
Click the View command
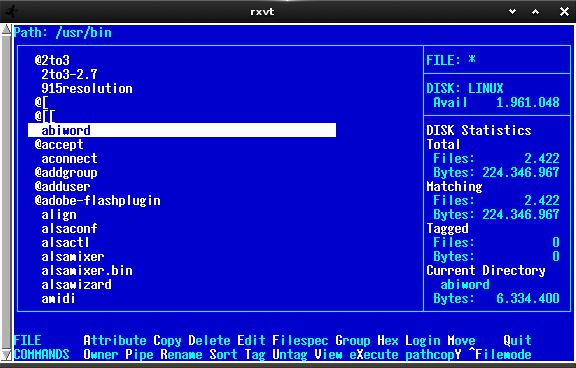coord(328,354)
